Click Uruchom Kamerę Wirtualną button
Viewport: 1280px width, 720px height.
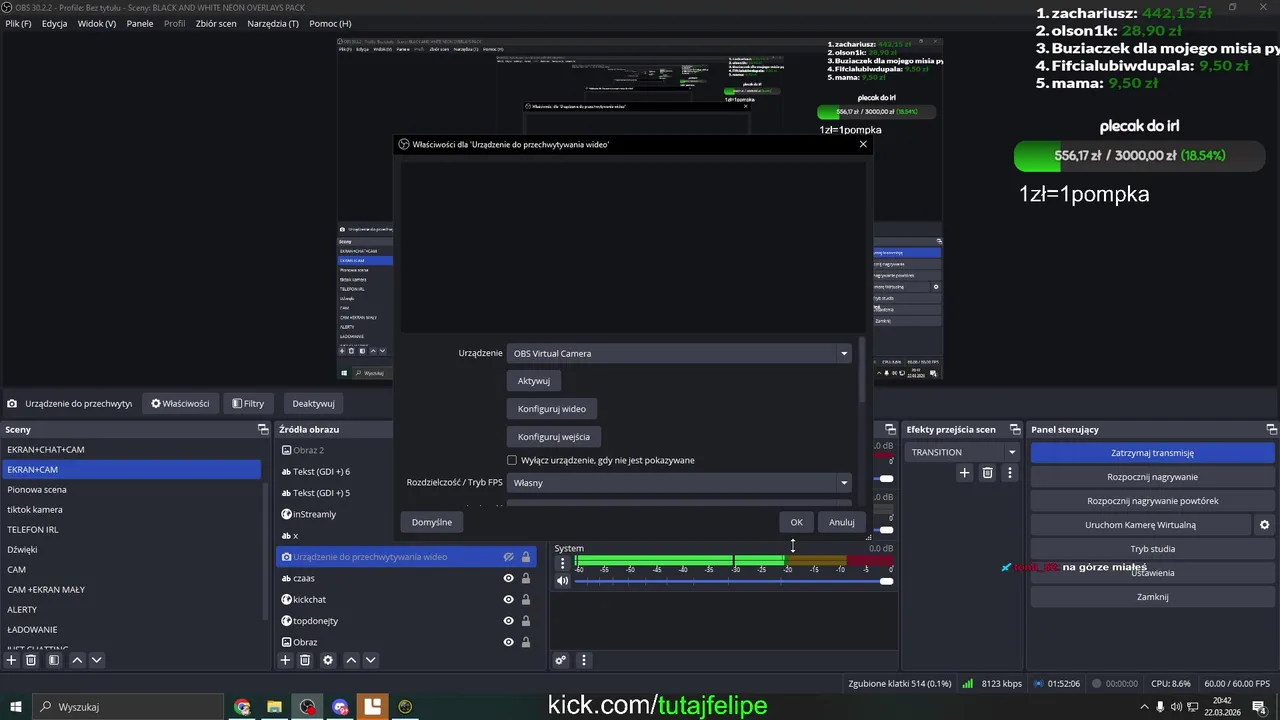(1140, 525)
